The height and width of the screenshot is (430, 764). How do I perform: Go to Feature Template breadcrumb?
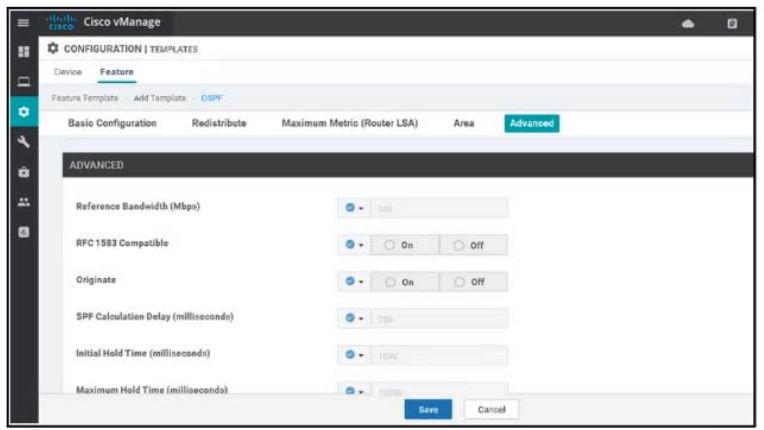point(85,98)
